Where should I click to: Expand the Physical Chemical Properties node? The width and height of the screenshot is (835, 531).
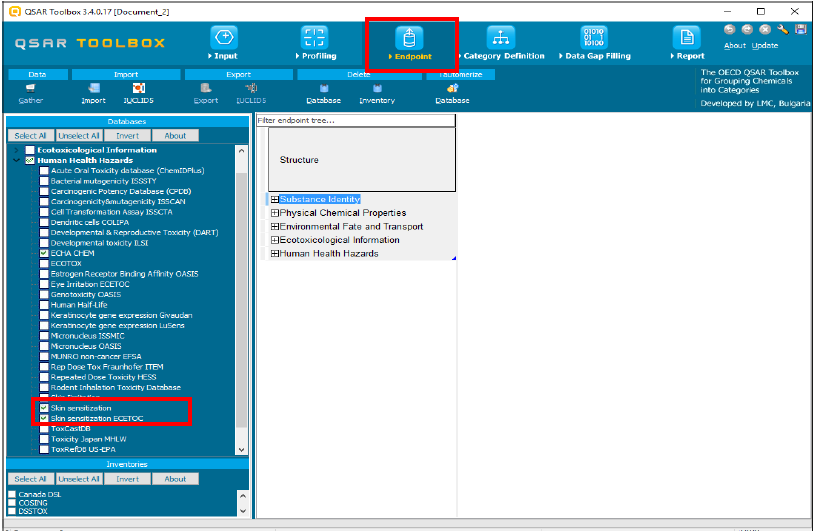tap(275, 213)
